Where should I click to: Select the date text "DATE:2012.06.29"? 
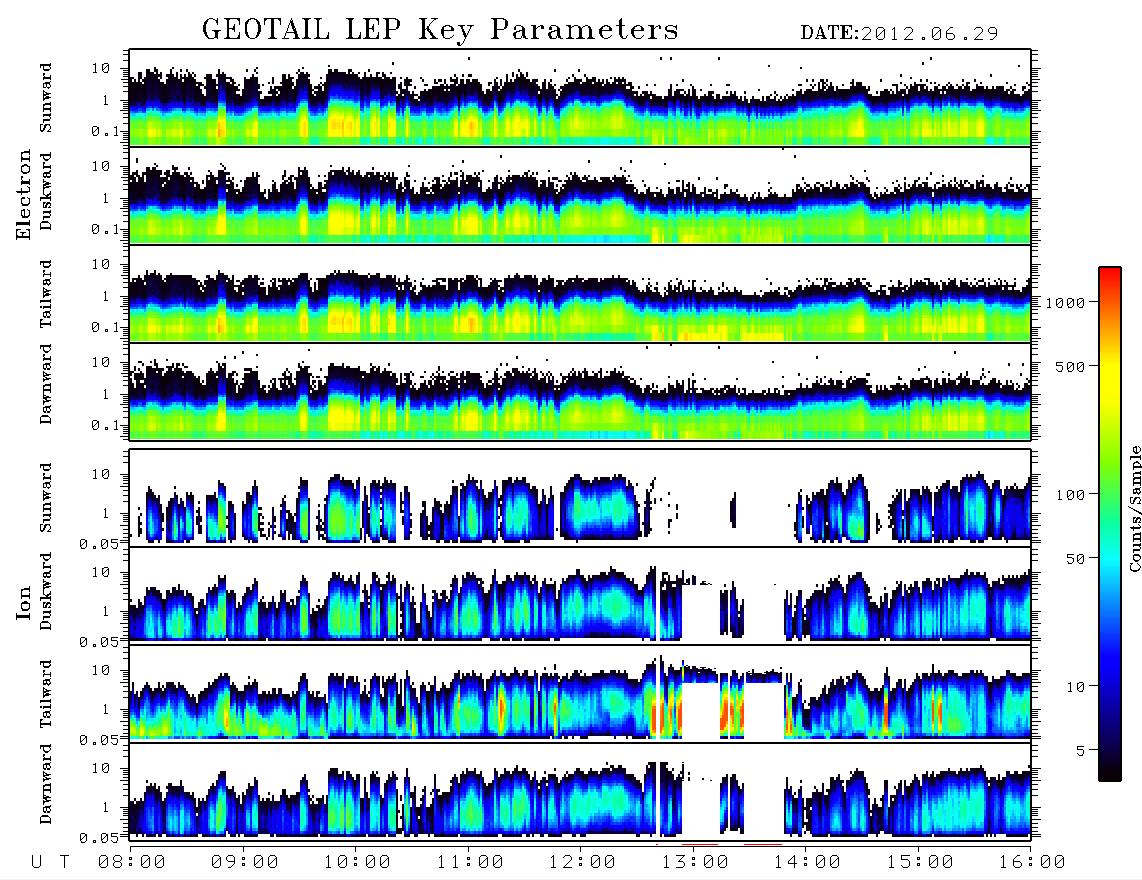[899, 33]
